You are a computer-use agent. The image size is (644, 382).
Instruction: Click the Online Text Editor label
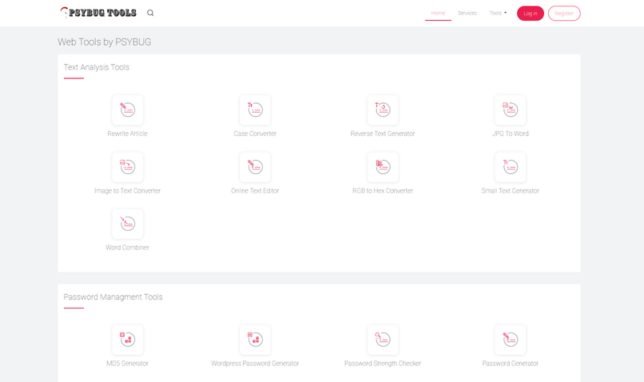pos(255,191)
